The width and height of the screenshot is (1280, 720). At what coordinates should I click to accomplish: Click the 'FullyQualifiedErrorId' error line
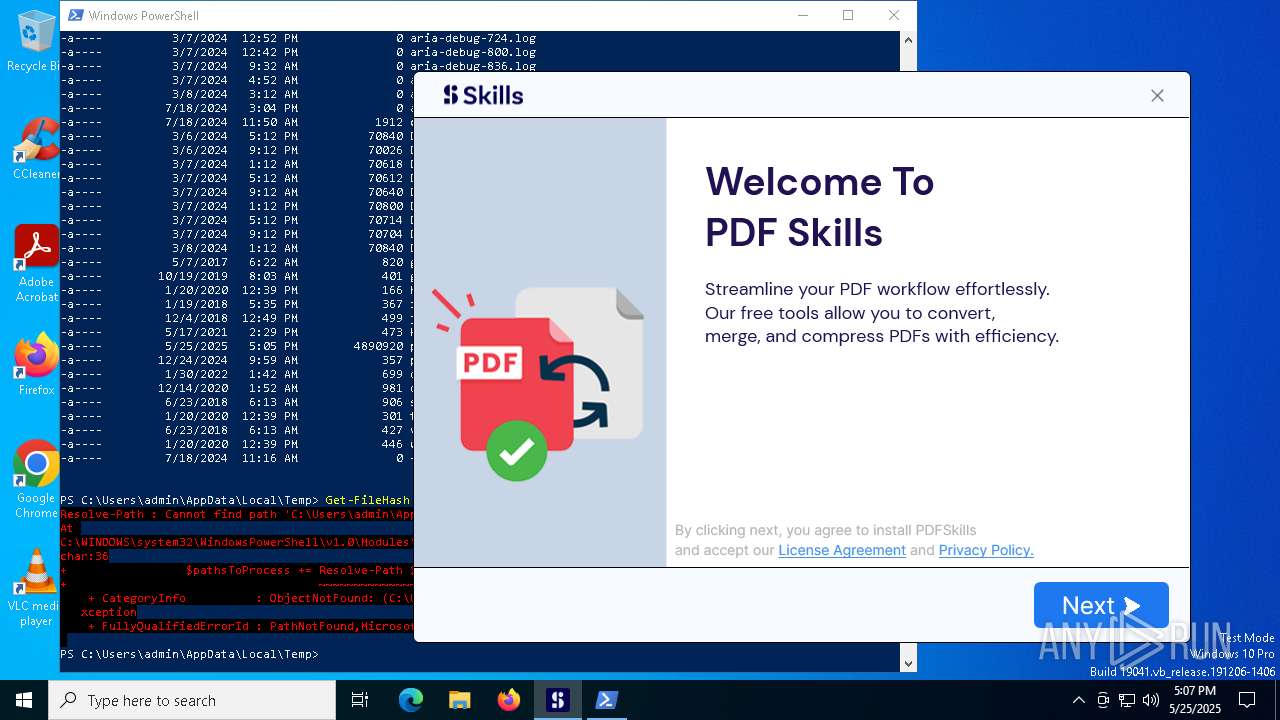250,626
